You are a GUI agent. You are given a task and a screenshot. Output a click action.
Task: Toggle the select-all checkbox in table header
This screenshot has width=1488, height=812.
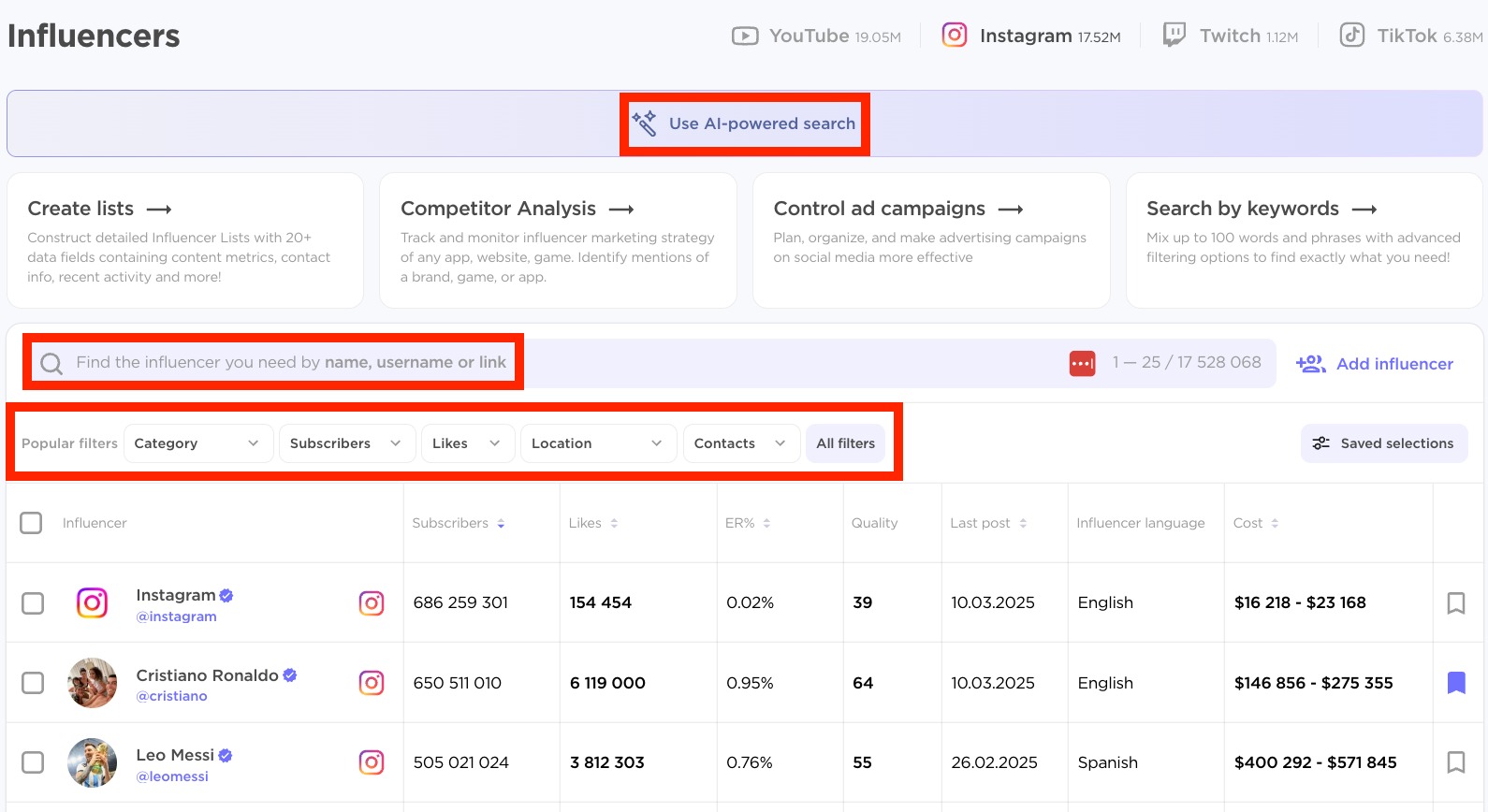[31, 523]
